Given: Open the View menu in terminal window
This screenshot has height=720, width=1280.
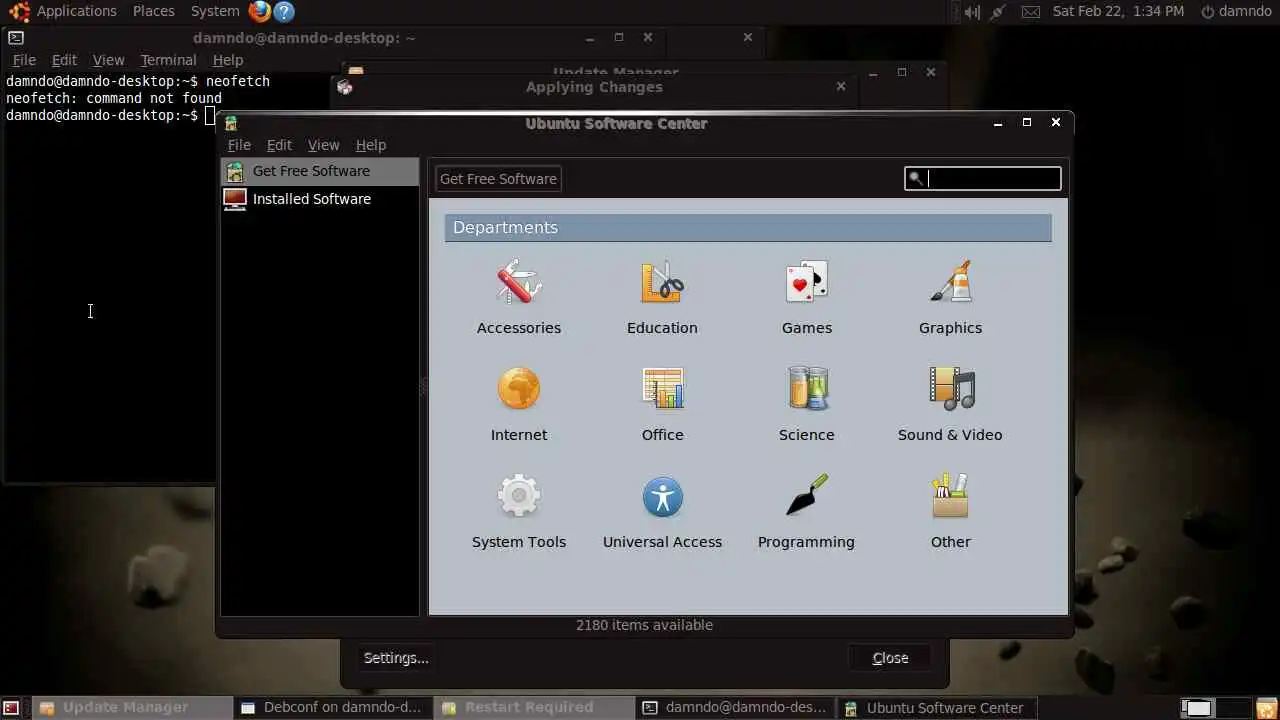Looking at the screenshot, I should pos(108,60).
